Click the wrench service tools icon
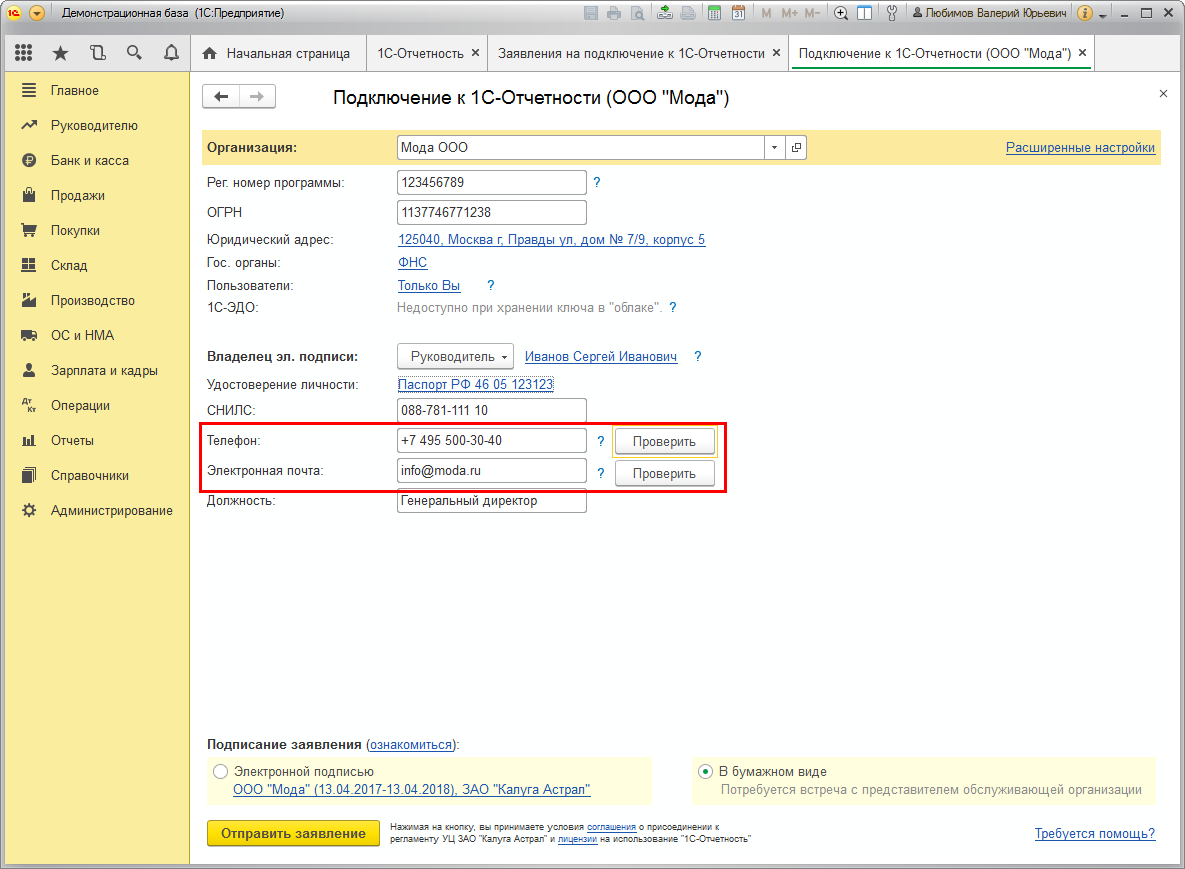The height and width of the screenshot is (869, 1185). [892, 13]
